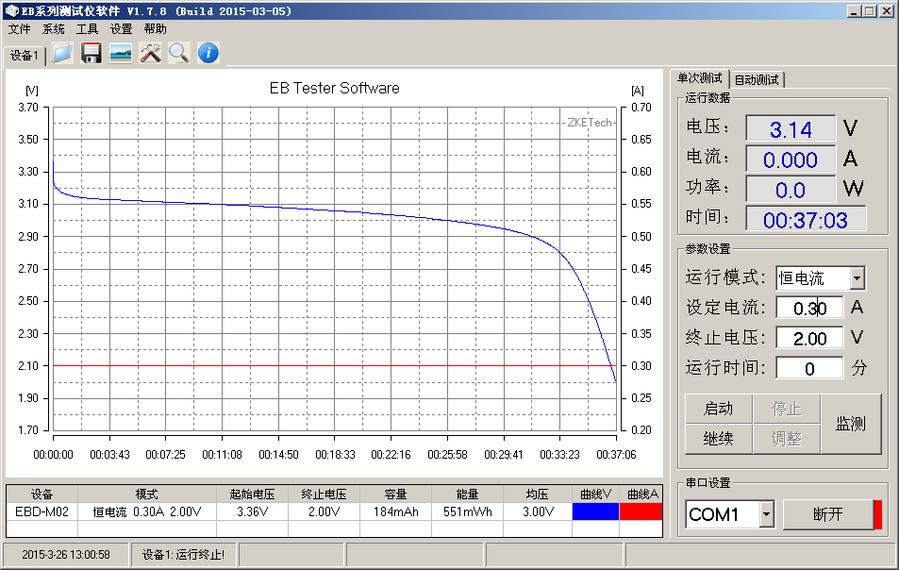Switch to the 自动测试 tab

tap(757, 80)
